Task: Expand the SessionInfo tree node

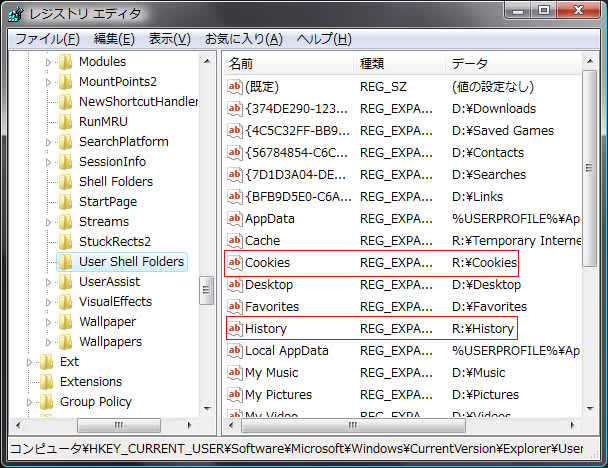Action: [47, 162]
